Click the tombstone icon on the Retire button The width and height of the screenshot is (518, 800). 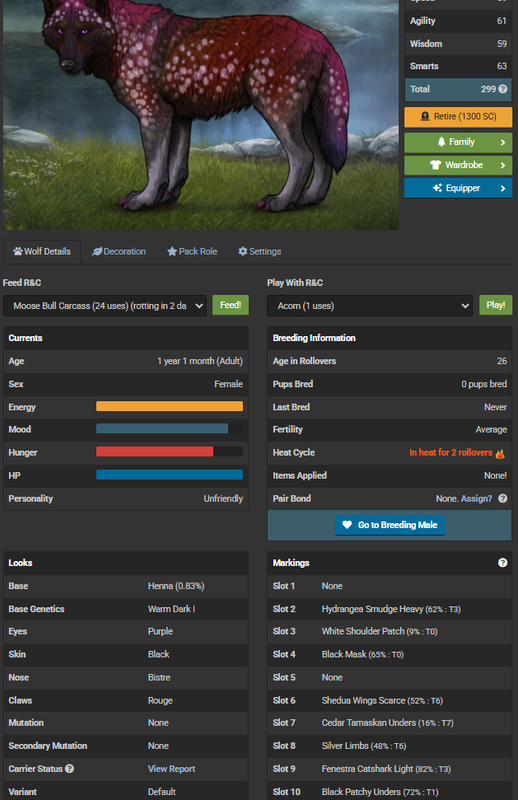[x=425, y=116]
